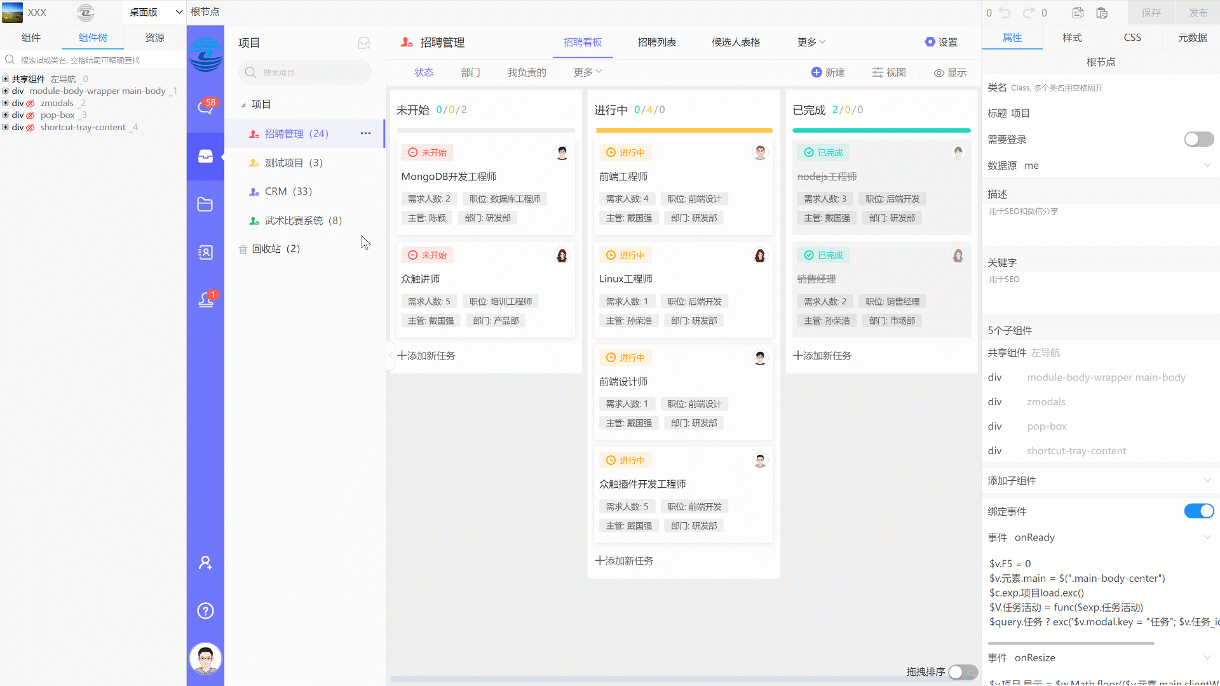Click the component tree search field

coord(93,60)
